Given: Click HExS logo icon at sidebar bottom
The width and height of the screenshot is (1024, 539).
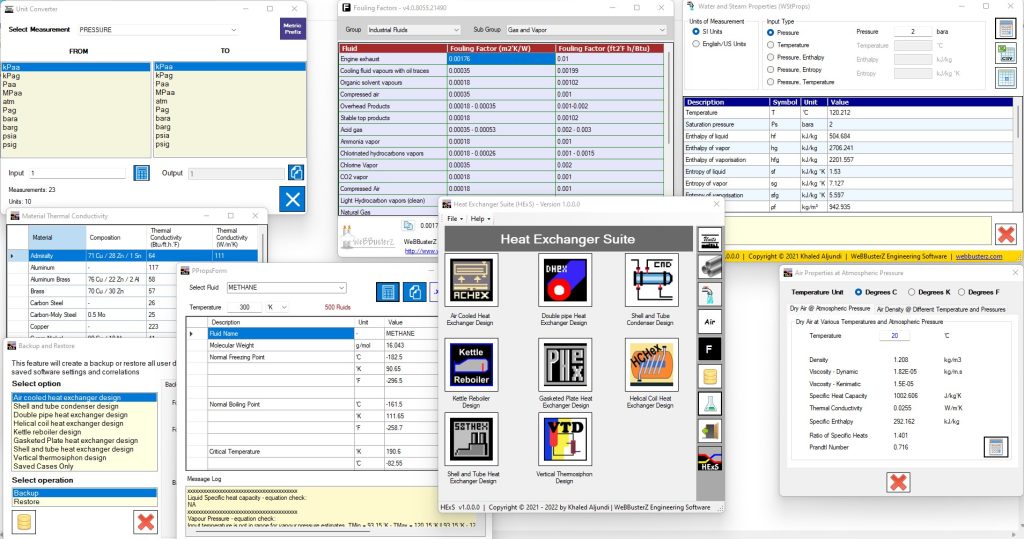Looking at the screenshot, I should click(710, 459).
